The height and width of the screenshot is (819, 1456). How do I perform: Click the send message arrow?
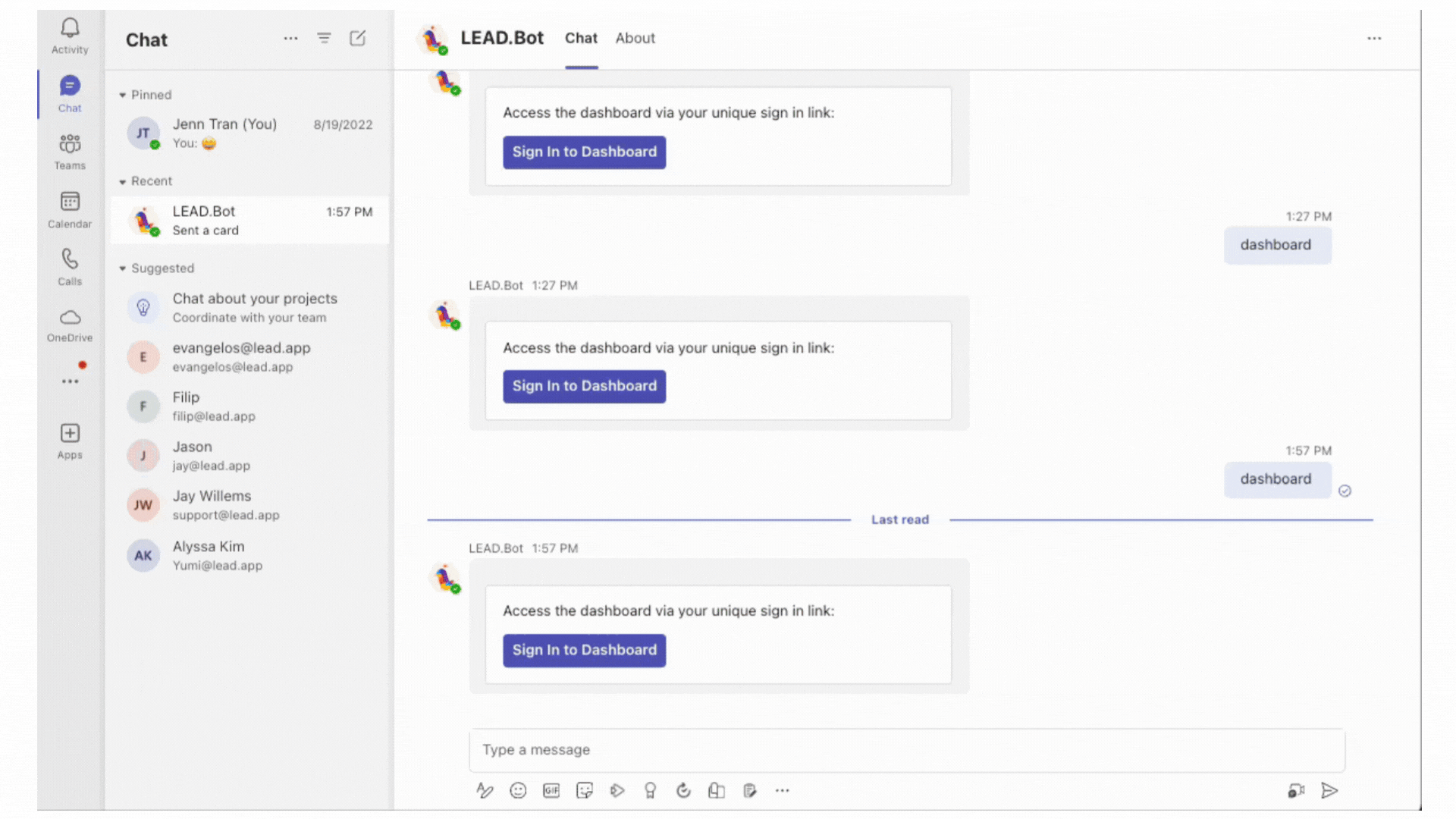pyautogui.click(x=1329, y=791)
